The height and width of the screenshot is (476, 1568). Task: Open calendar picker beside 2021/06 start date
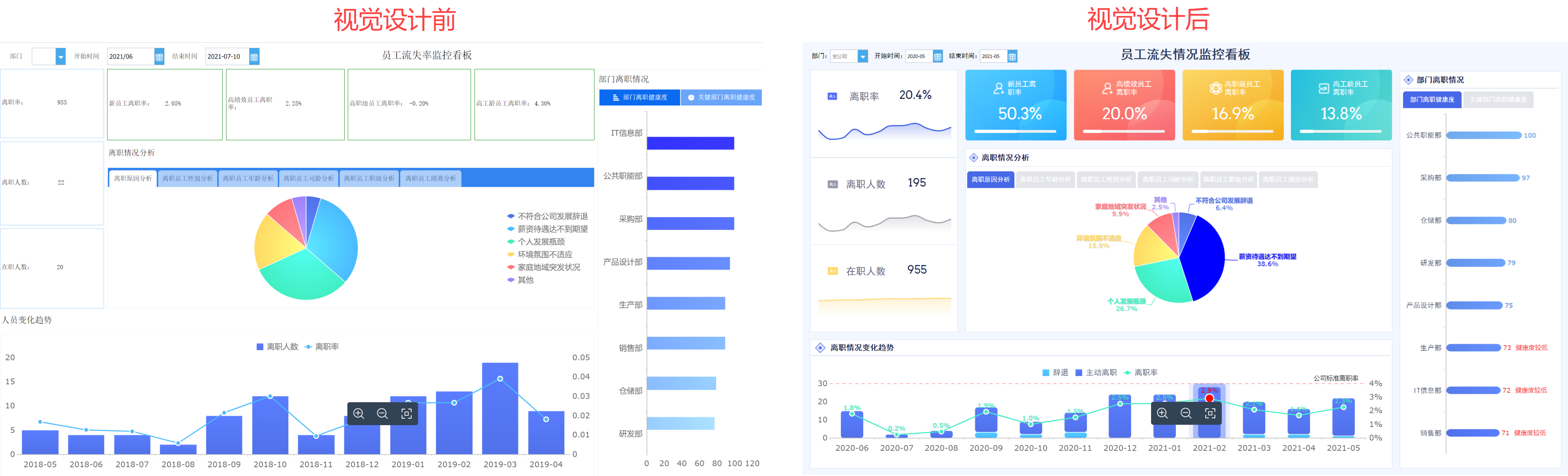click(159, 57)
